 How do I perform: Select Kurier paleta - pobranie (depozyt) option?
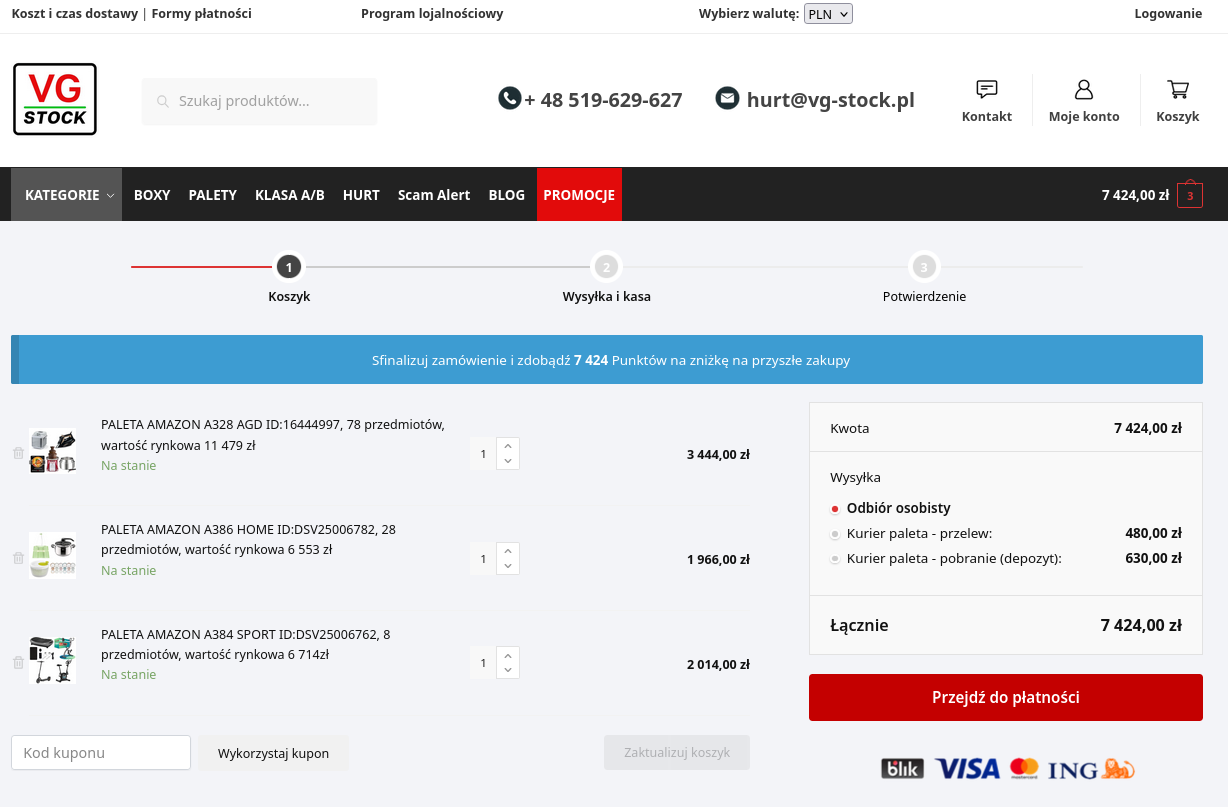835,559
